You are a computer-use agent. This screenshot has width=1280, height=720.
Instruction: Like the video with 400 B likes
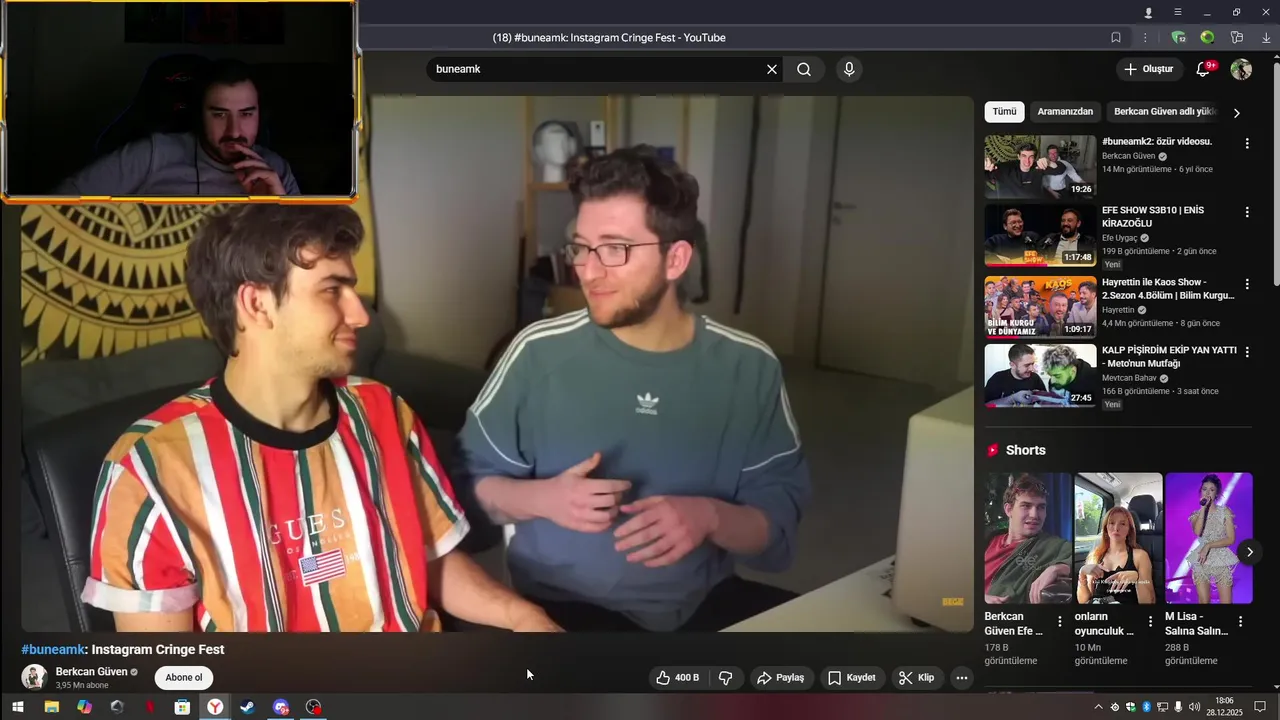(677, 678)
